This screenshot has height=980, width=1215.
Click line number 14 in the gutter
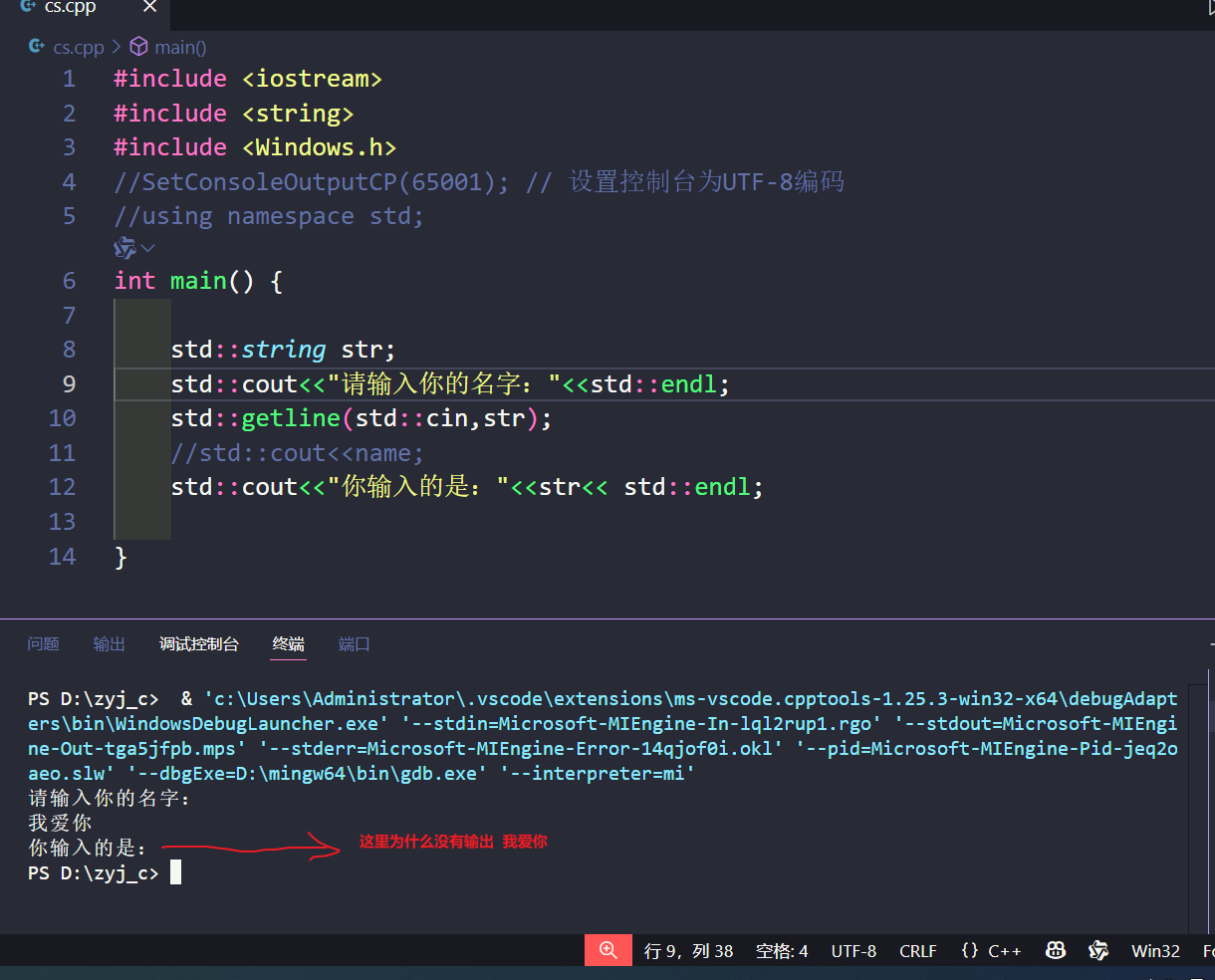click(62, 557)
